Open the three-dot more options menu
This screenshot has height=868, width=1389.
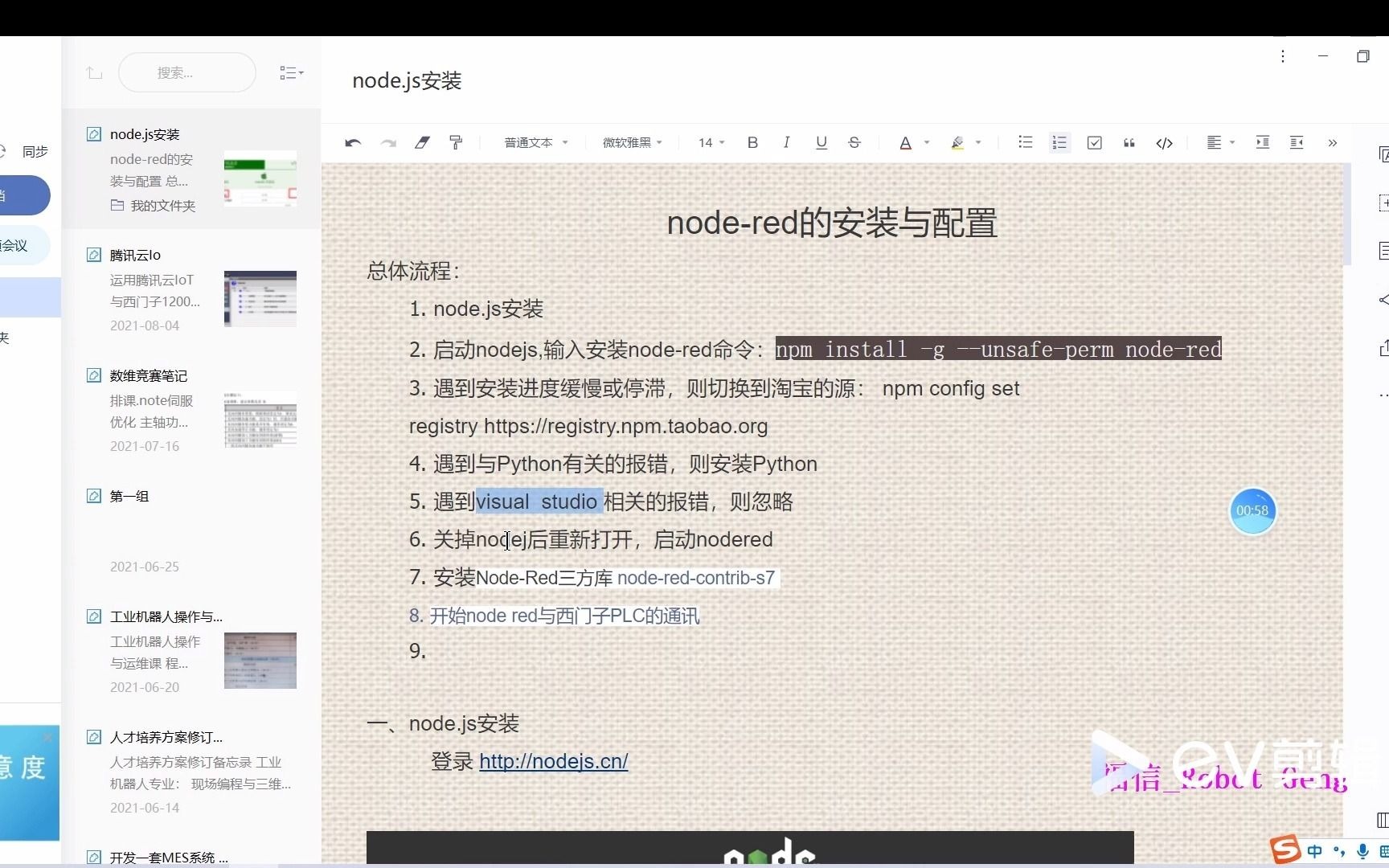pyautogui.click(x=1283, y=56)
